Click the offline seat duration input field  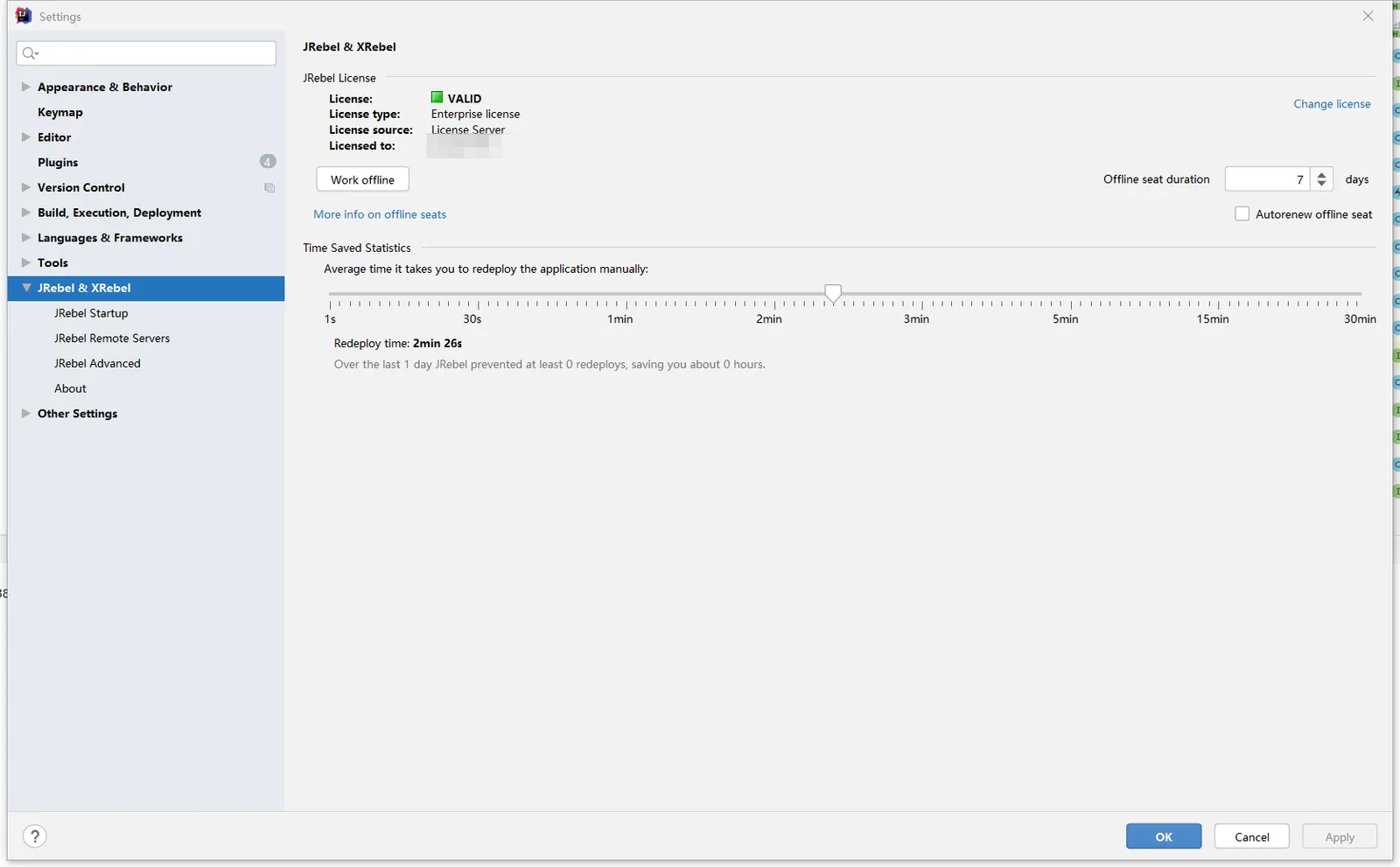point(1267,179)
